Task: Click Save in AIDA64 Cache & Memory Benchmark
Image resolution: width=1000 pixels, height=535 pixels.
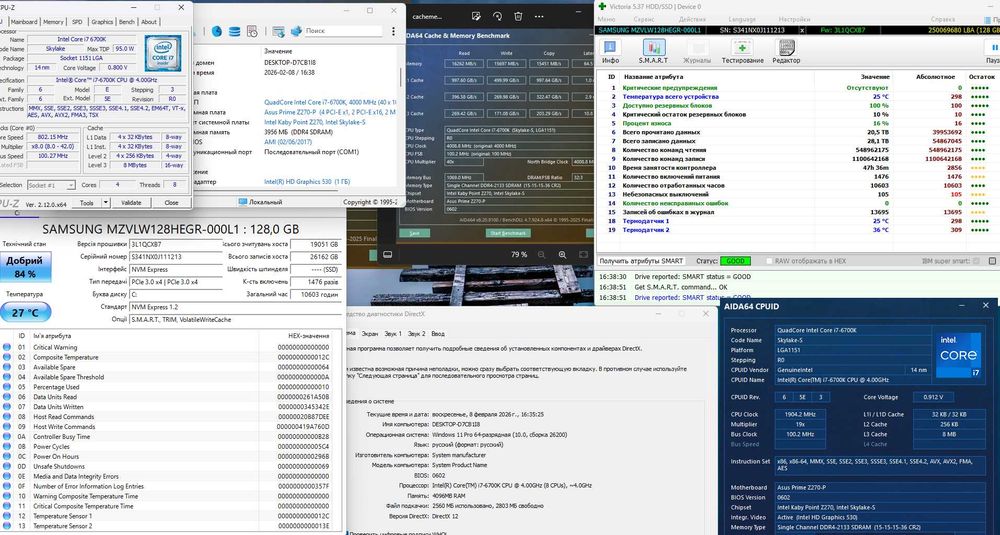Action: [x=414, y=233]
